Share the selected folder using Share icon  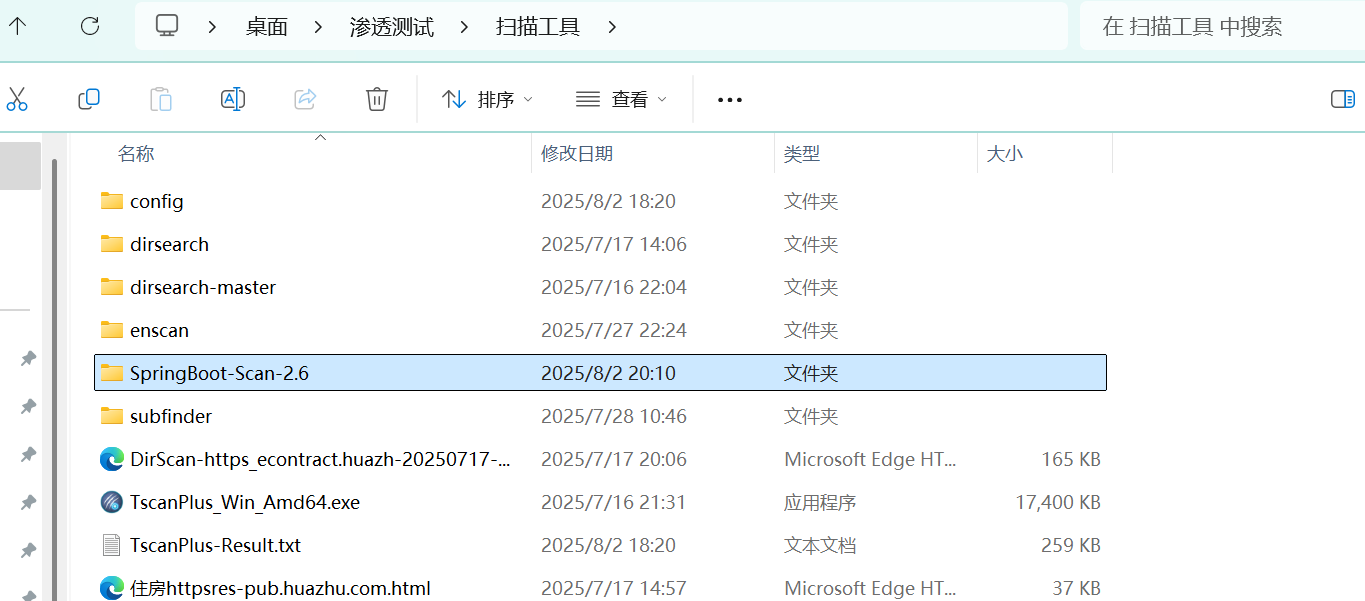pyautogui.click(x=304, y=99)
